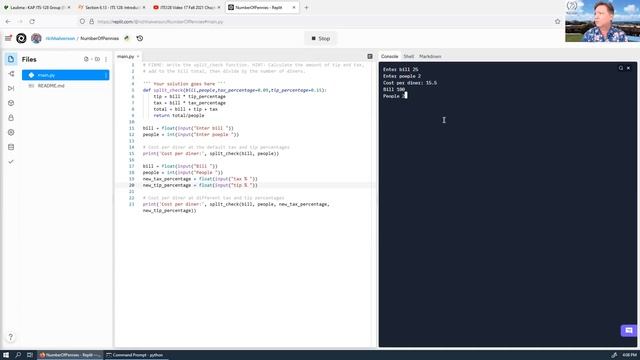The height and width of the screenshot is (360, 640).
Task: Switch to the Console tab
Action: point(389,56)
